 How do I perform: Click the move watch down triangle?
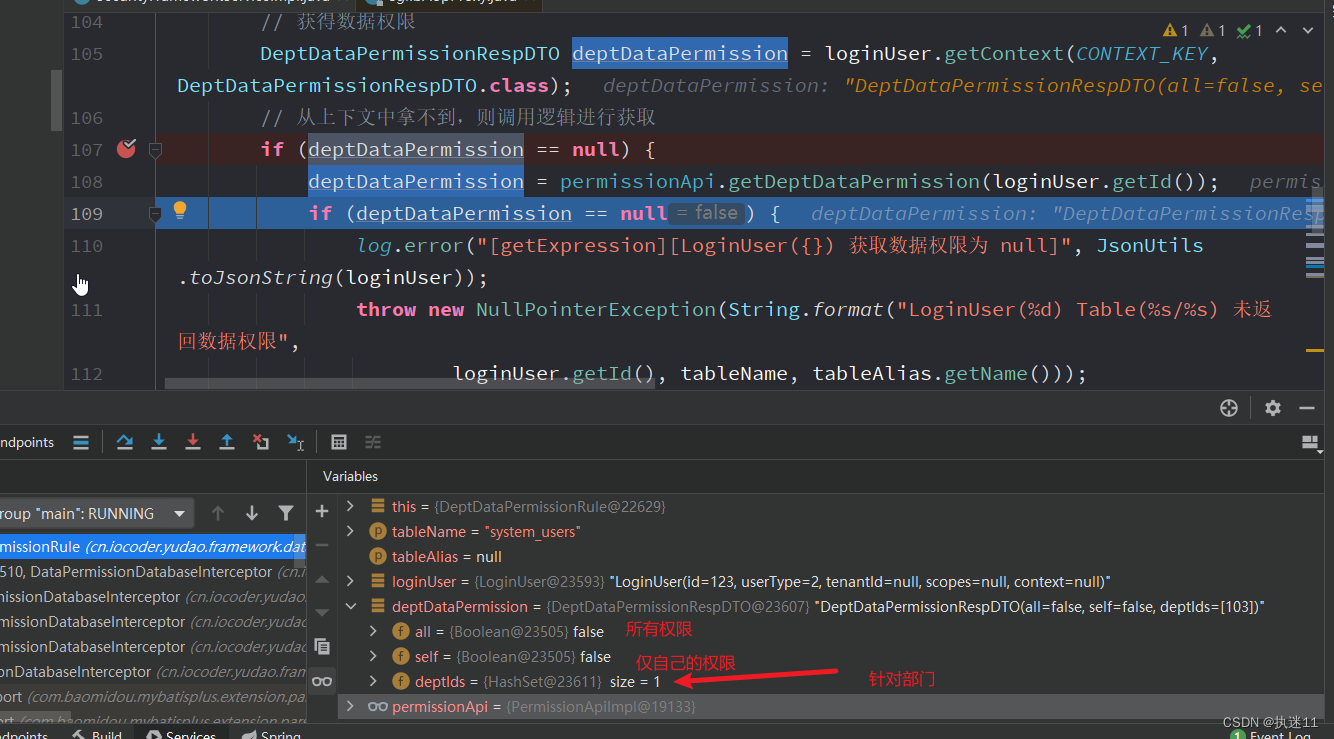tap(322, 612)
